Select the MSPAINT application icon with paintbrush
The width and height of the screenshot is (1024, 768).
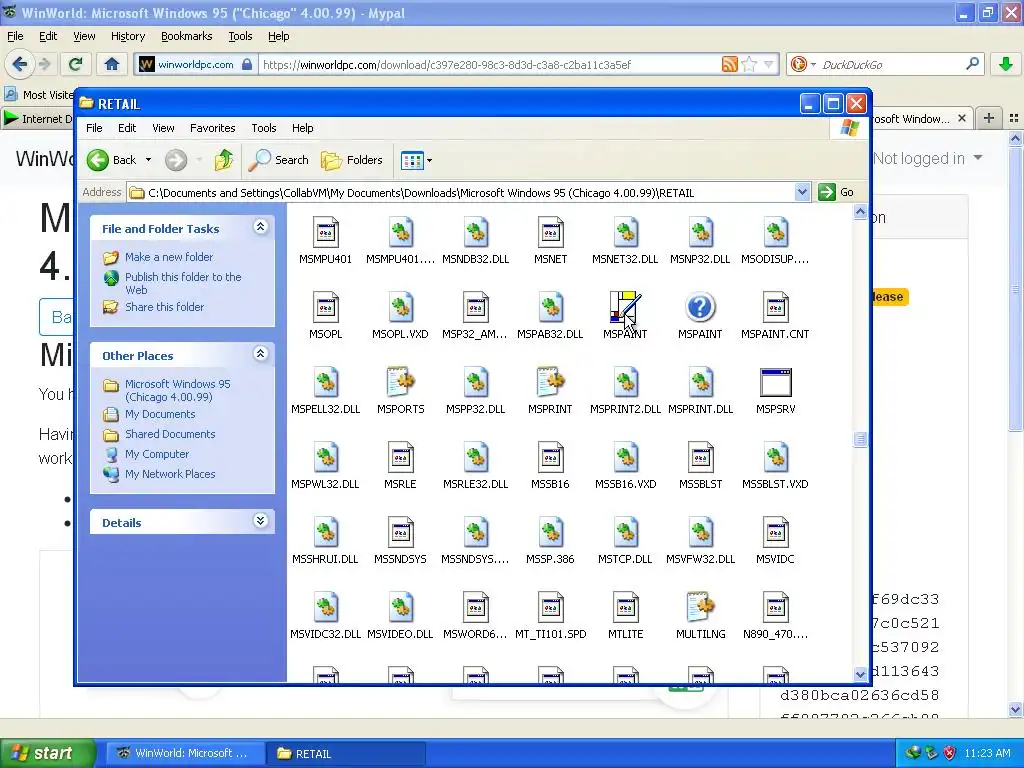tap(625, 307)
